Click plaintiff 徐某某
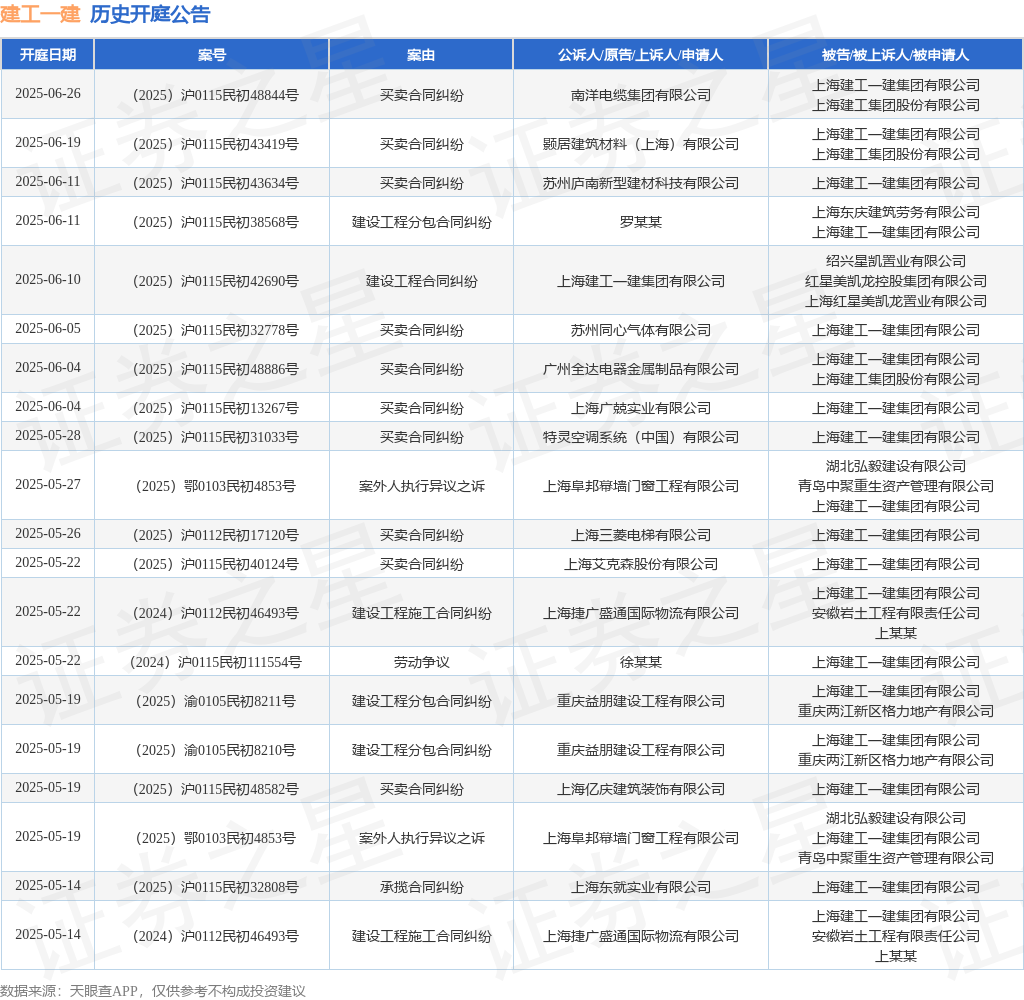This screenshot has height=1000, width=1024. coord(641,662)
